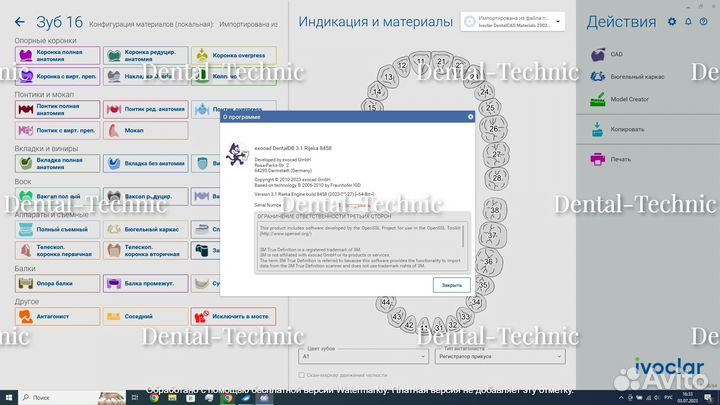Image resolution: width=720 pixels, height=405 pixels.
Task: Open the help question mark icon
Action: 703,22
